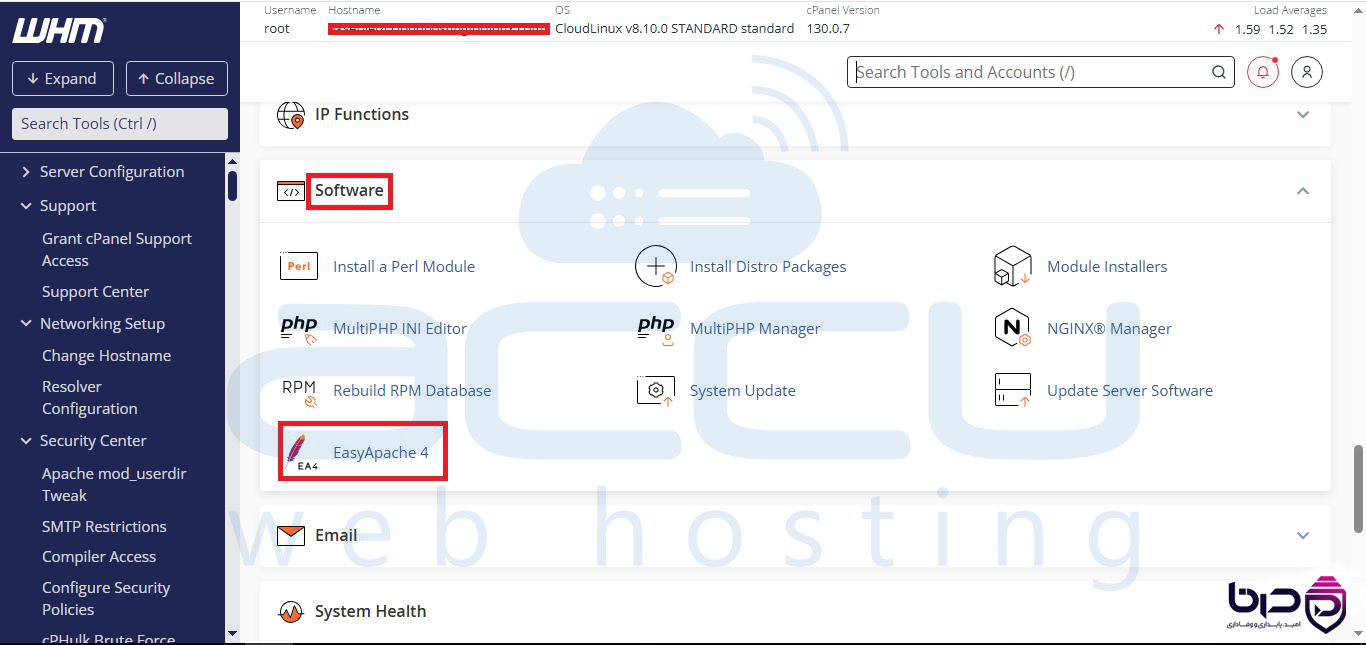Click the Expand button
Screen dimensions: 1366x645
tap(63, 79)
